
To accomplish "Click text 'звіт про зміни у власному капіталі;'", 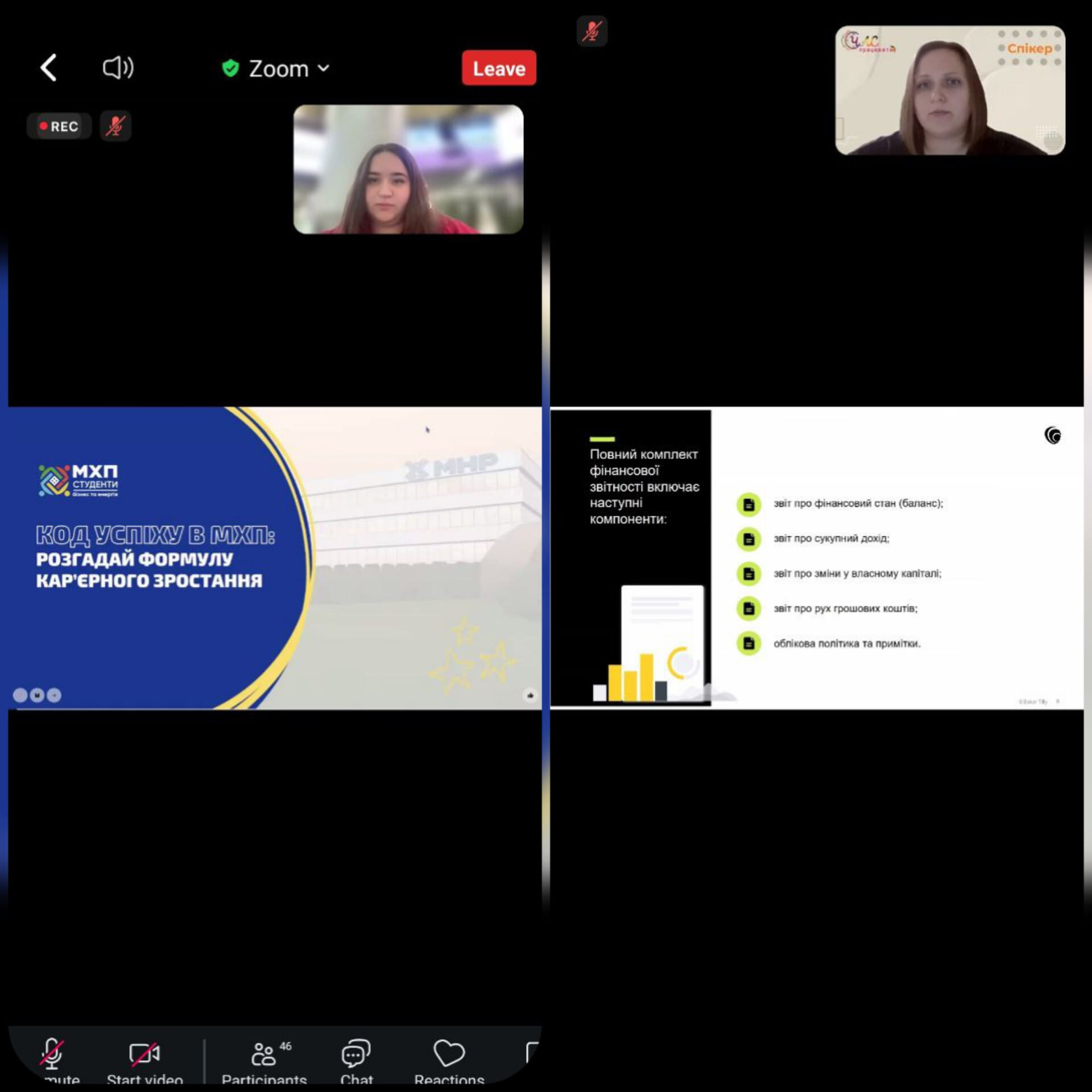I will 858,573.
